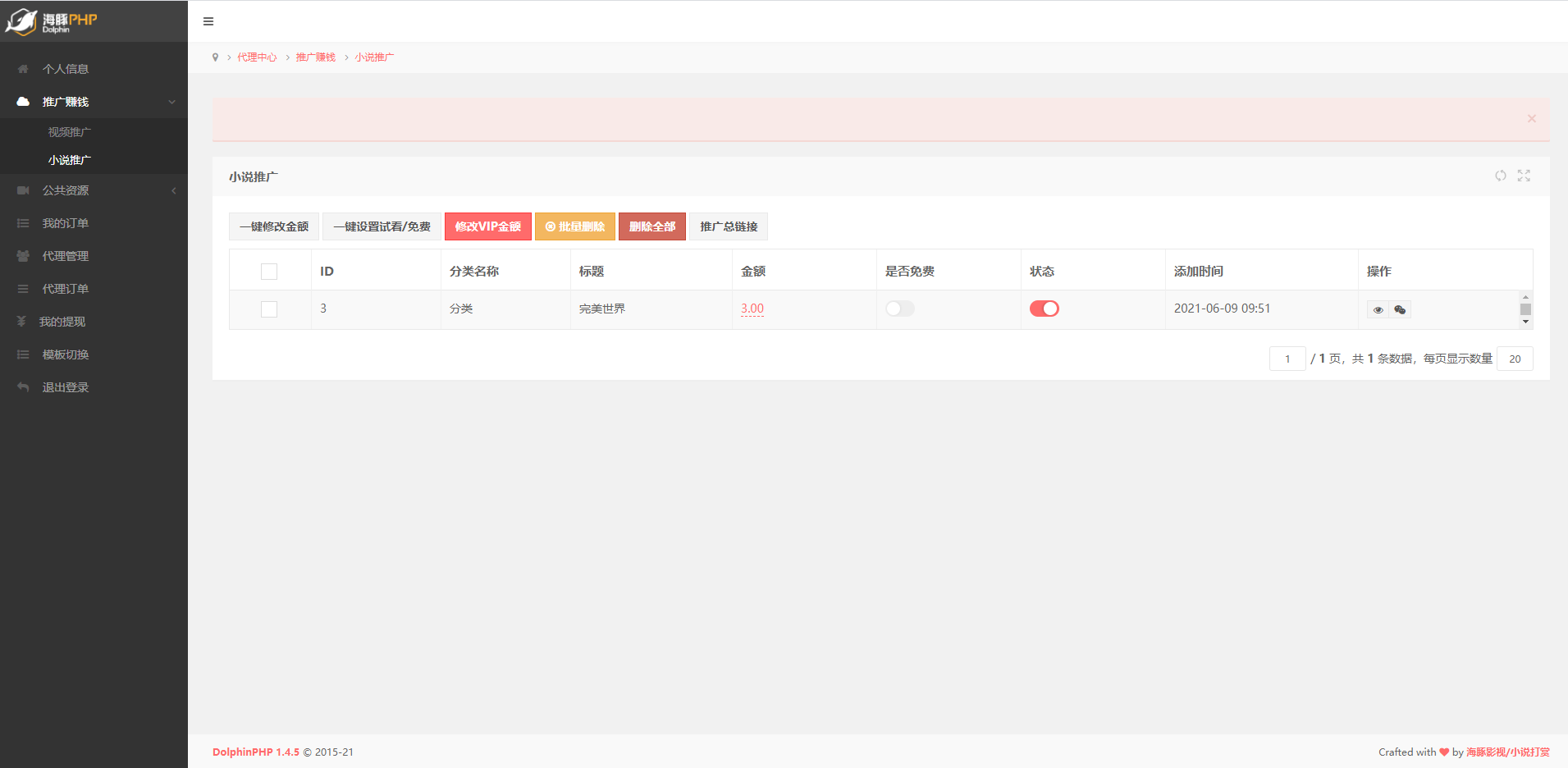Image resolution: width=1568 pixels, height=768 pixels.
Task: Click the eye view icon in row
Action: click(1378, 310)
